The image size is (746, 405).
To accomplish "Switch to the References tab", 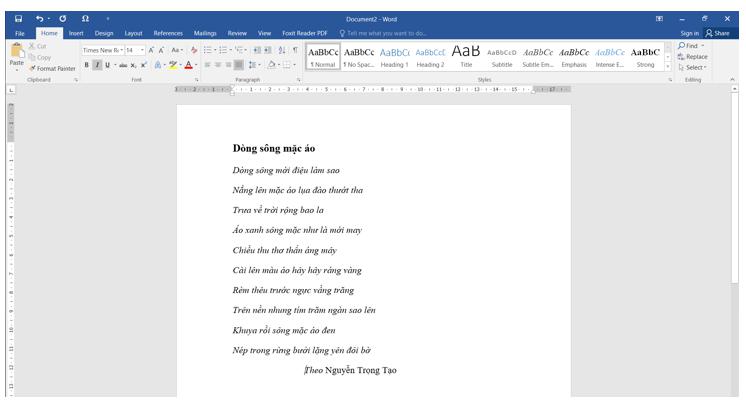I will (168, 33).
